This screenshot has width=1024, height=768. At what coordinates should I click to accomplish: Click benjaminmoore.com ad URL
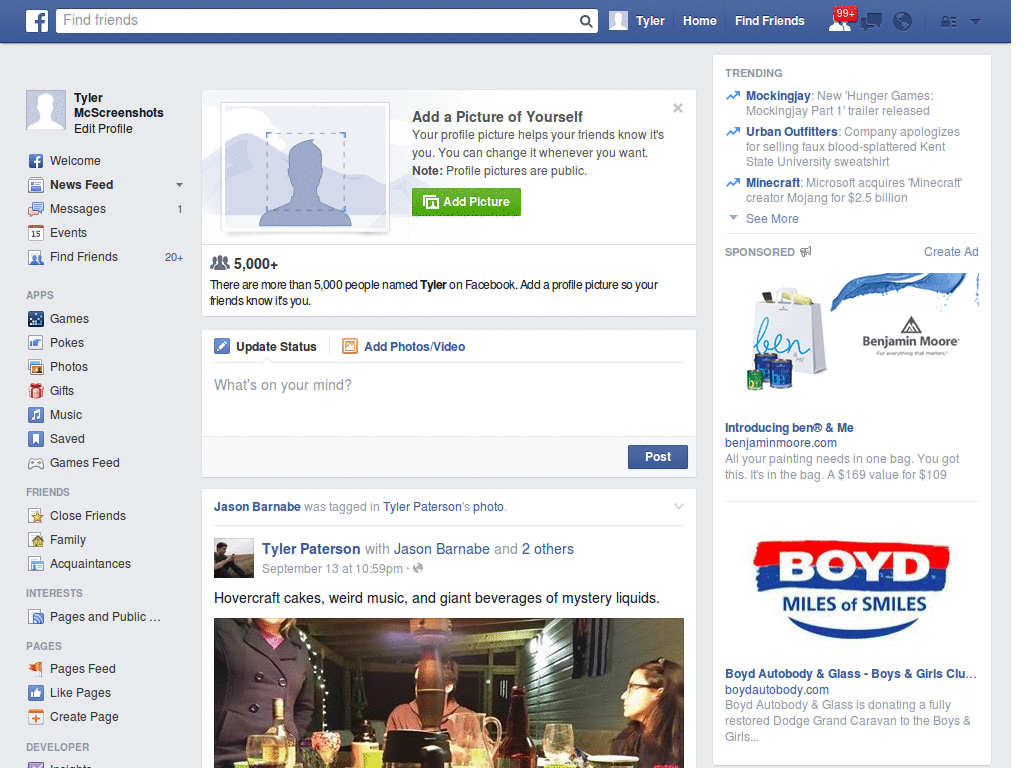(x=780, y=443)
